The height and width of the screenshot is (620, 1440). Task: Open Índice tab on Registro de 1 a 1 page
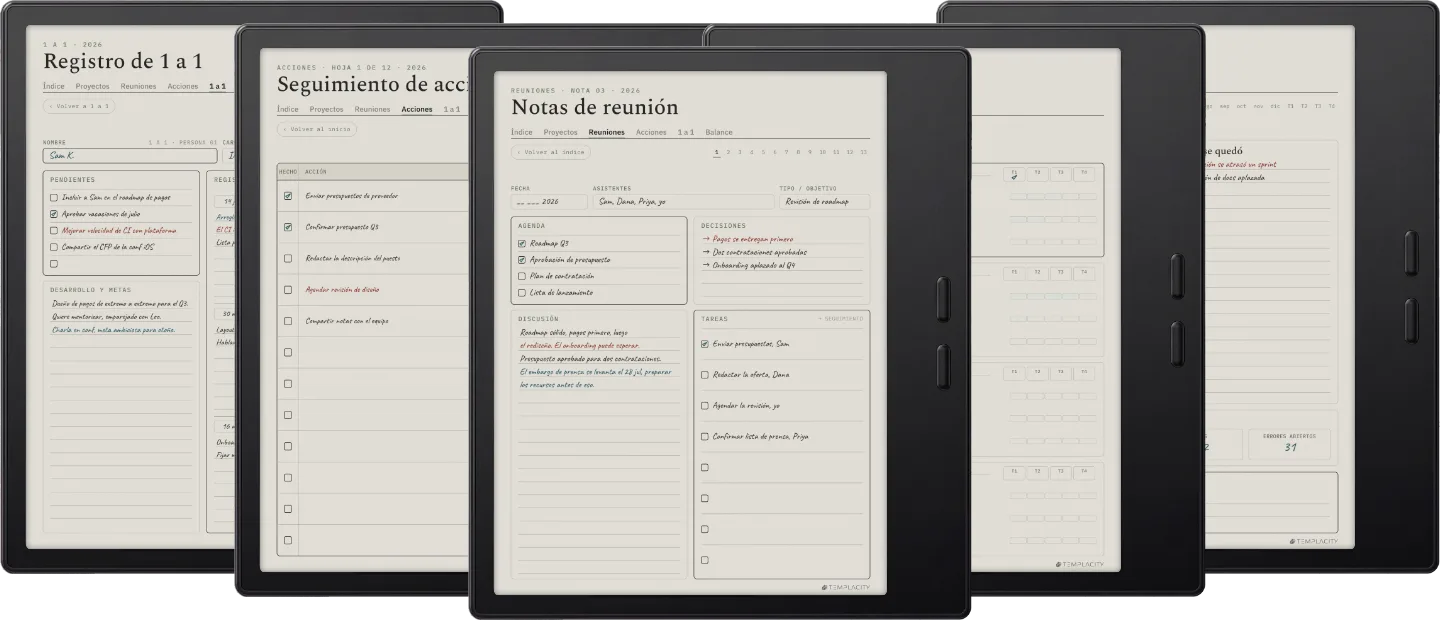(x=54, y=86)
